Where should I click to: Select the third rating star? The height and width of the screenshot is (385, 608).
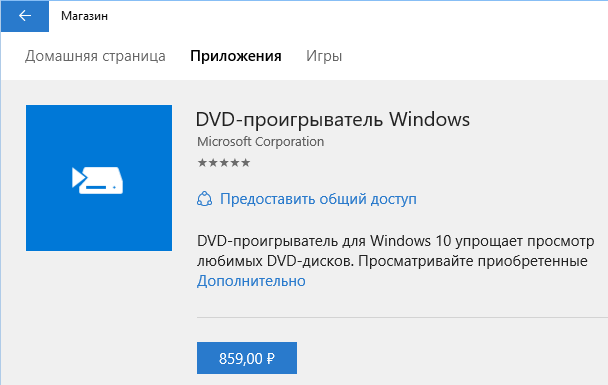click(x=224, y=162)
